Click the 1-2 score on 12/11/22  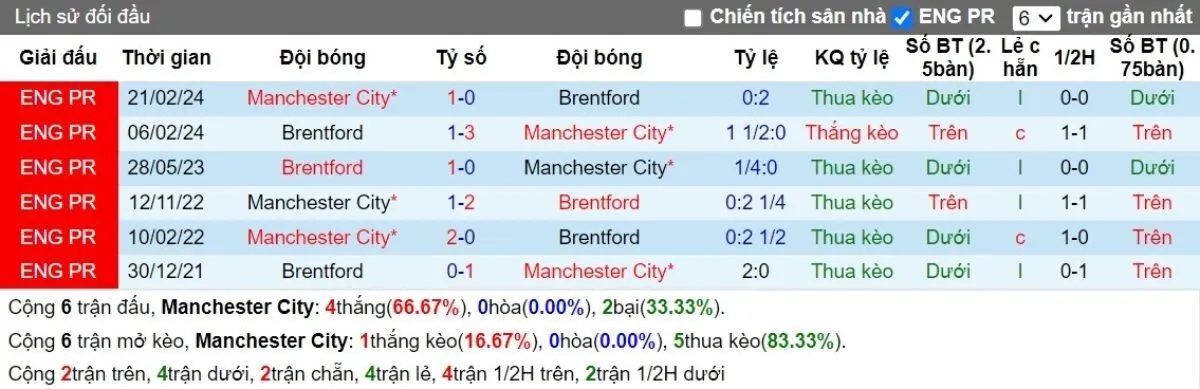tap(461, 203)
